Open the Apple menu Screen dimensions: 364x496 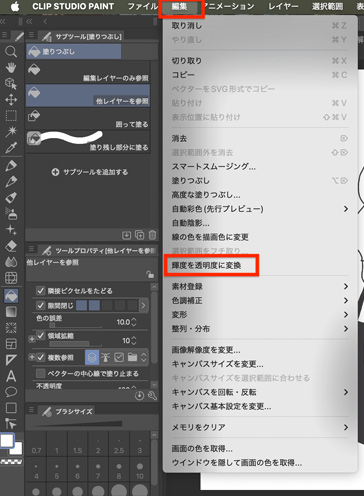15,7
